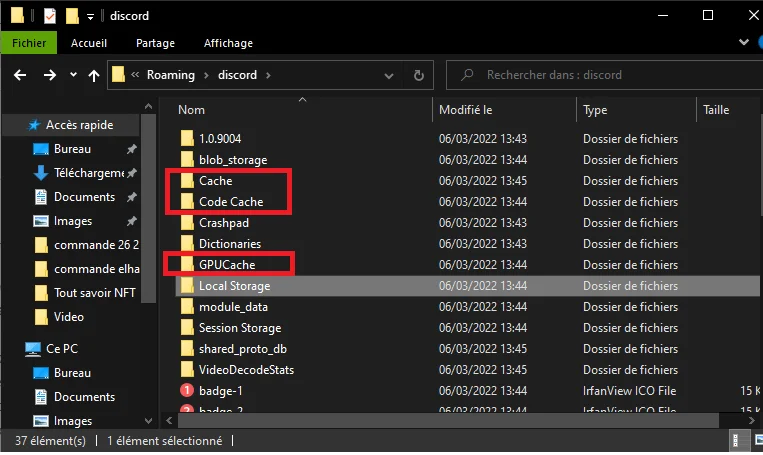Open Téléchargements in the quick access sidebar

[x=88, y=173]
